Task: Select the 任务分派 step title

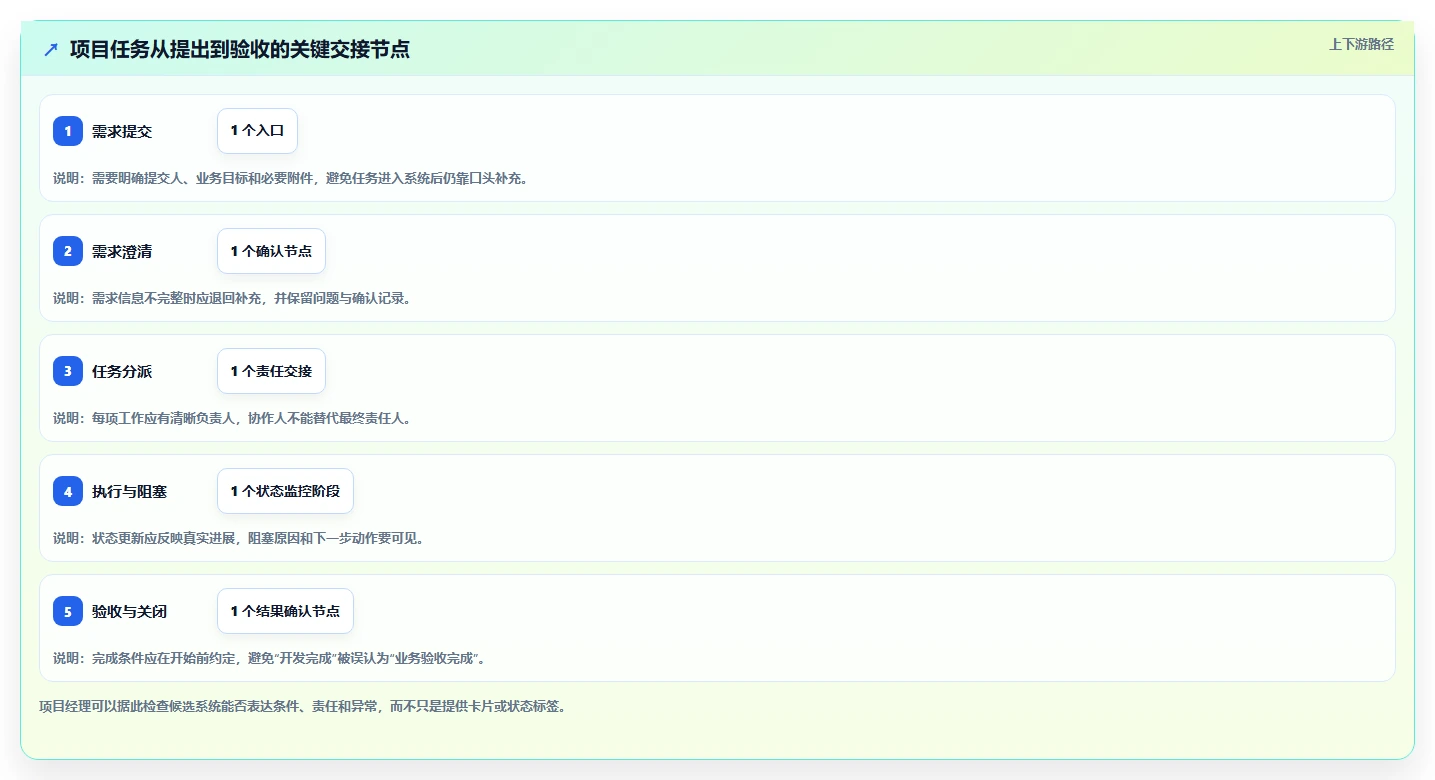Action: [122, 371]
